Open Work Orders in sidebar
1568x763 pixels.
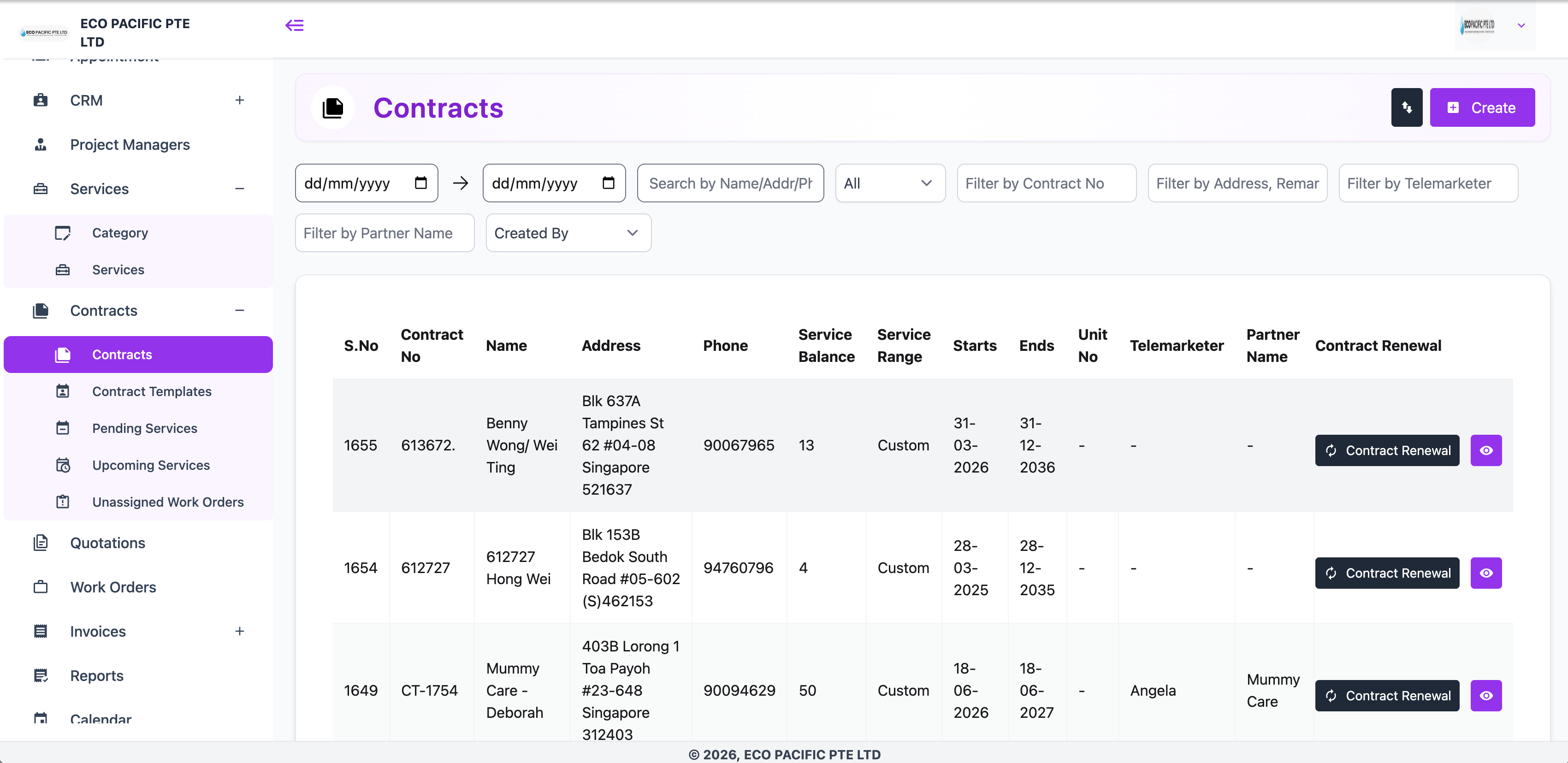click(x=138, y=586)
